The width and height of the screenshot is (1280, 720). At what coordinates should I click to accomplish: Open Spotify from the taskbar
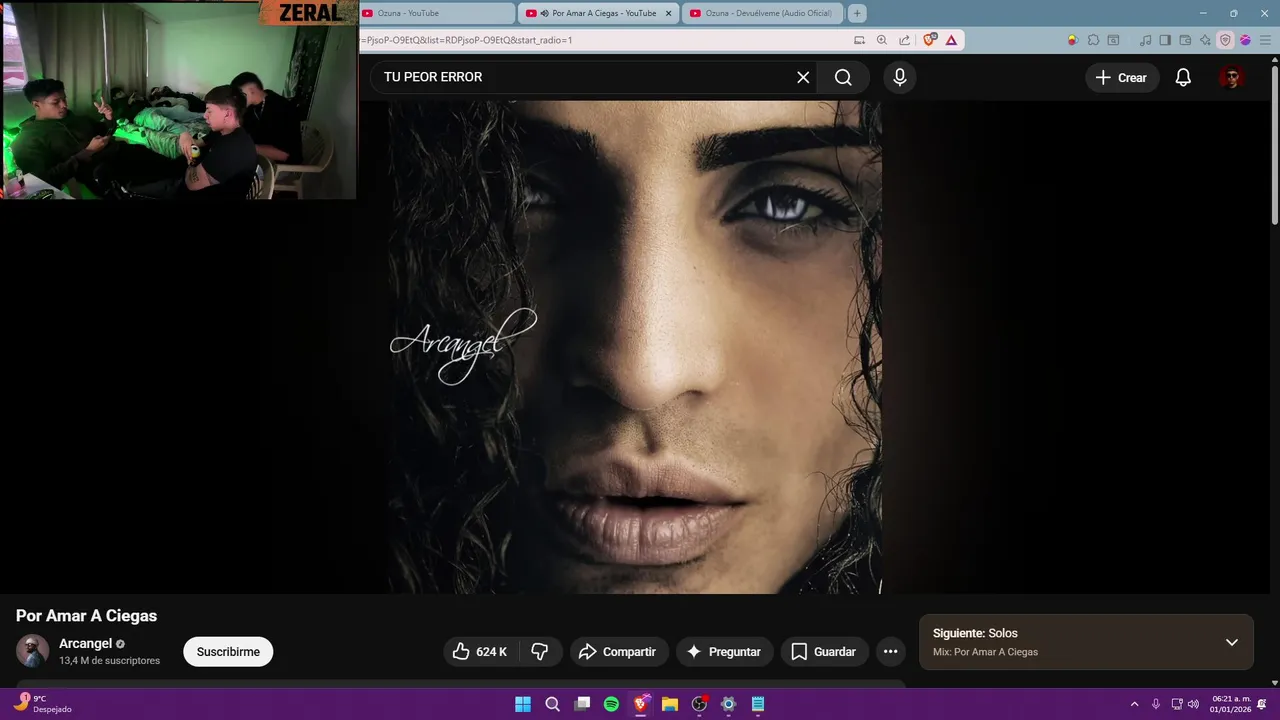611,704
